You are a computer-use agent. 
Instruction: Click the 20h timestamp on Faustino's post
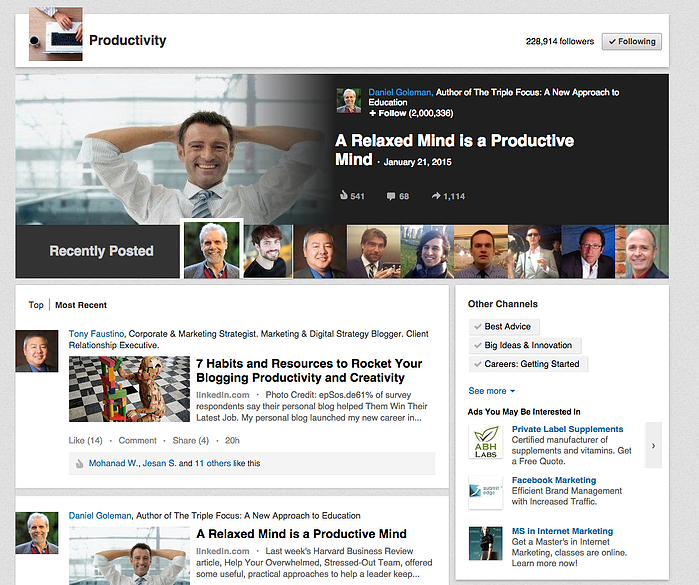point(232,441)
